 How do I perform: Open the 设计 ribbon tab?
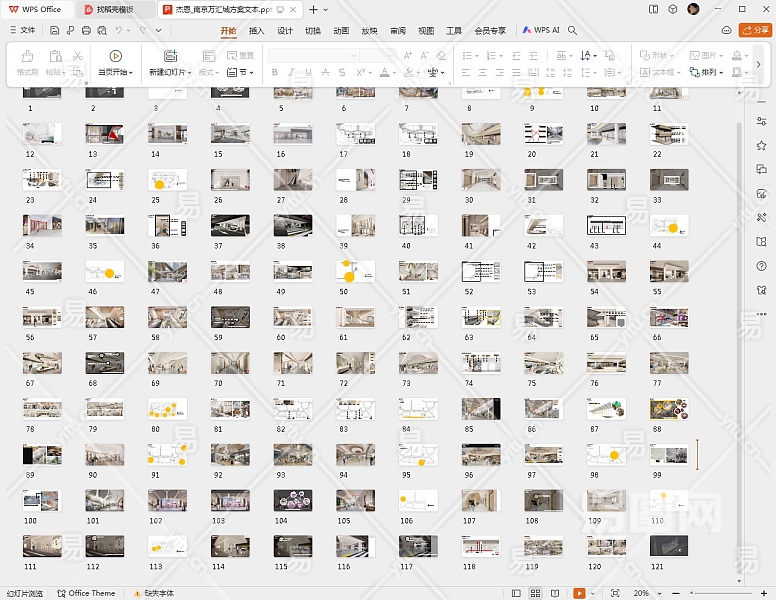(285, 31)
